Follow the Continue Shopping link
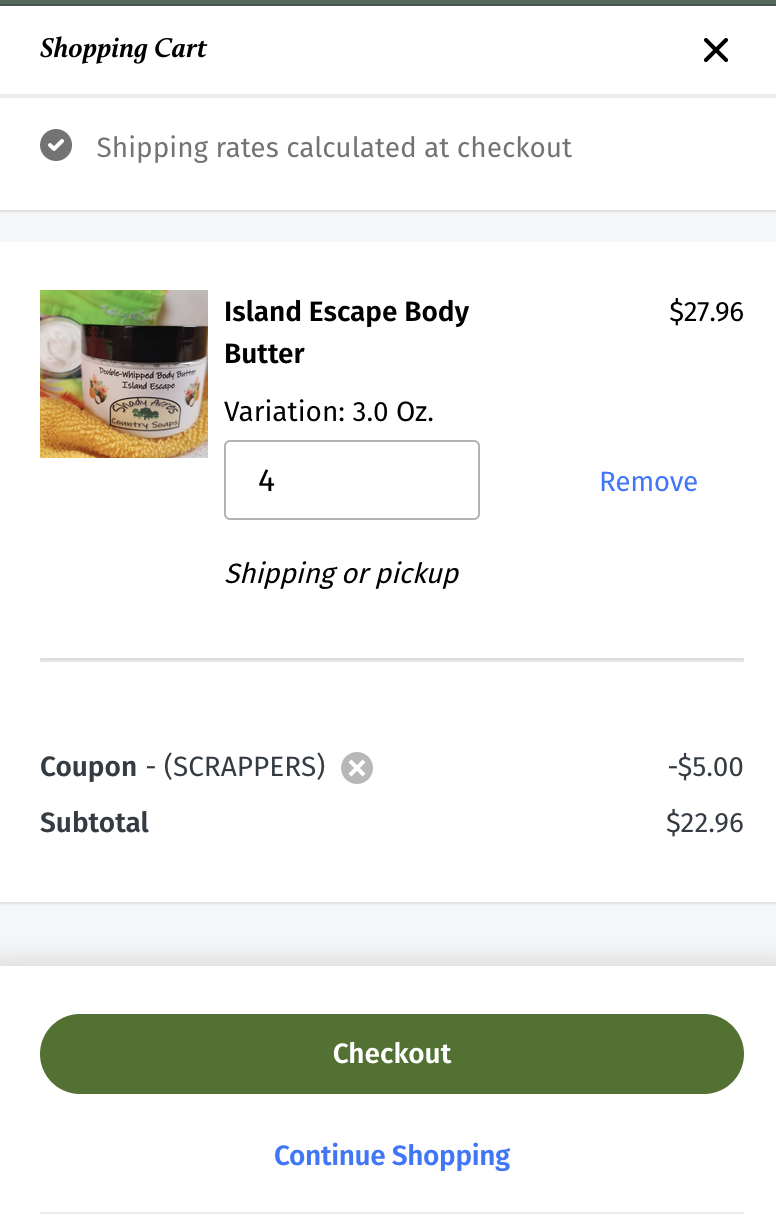The image size is (776, 1216). (x=392, y=1155)
